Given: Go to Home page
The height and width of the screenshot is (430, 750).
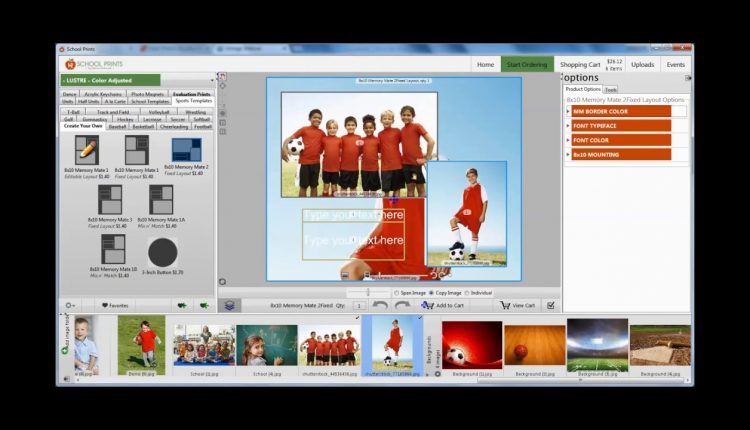Looking at the screenshot, I should pos(485,65).
